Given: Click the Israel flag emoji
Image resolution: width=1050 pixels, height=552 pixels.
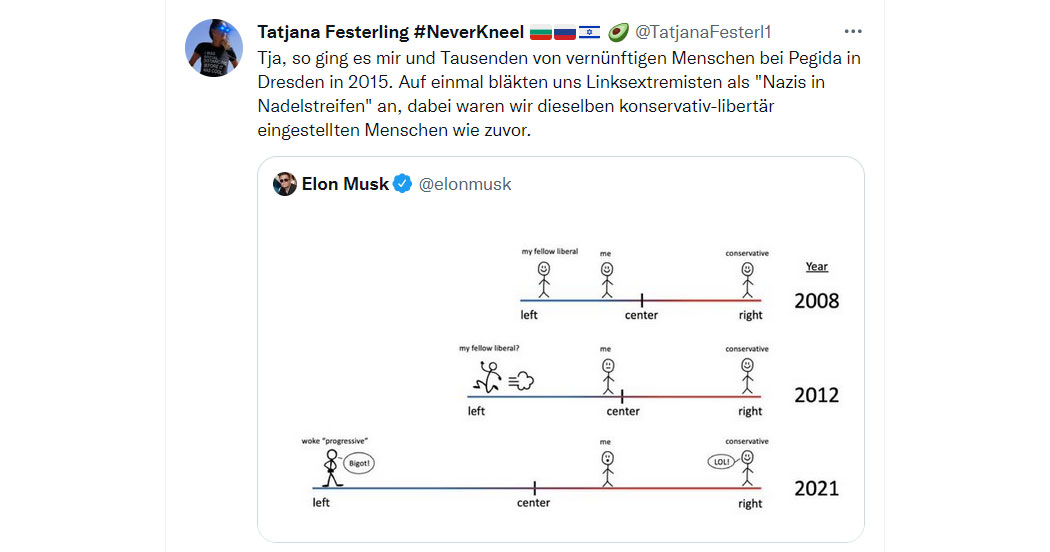Looking at the screenshot, I should [x=589, y=32].
